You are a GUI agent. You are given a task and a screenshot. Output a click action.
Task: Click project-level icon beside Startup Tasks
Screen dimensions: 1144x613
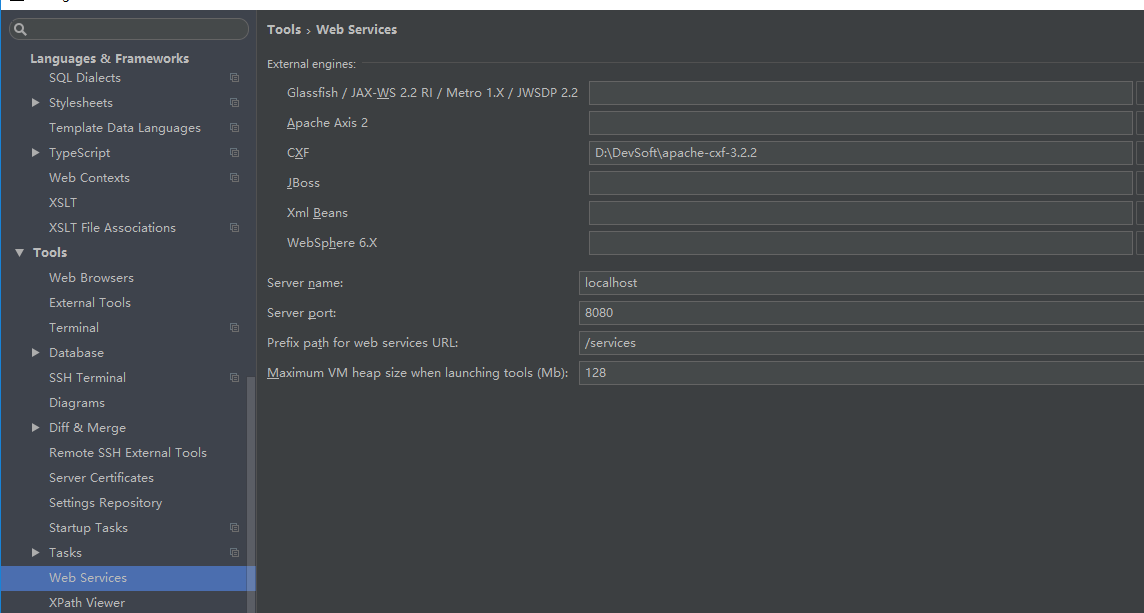point(234,528)
